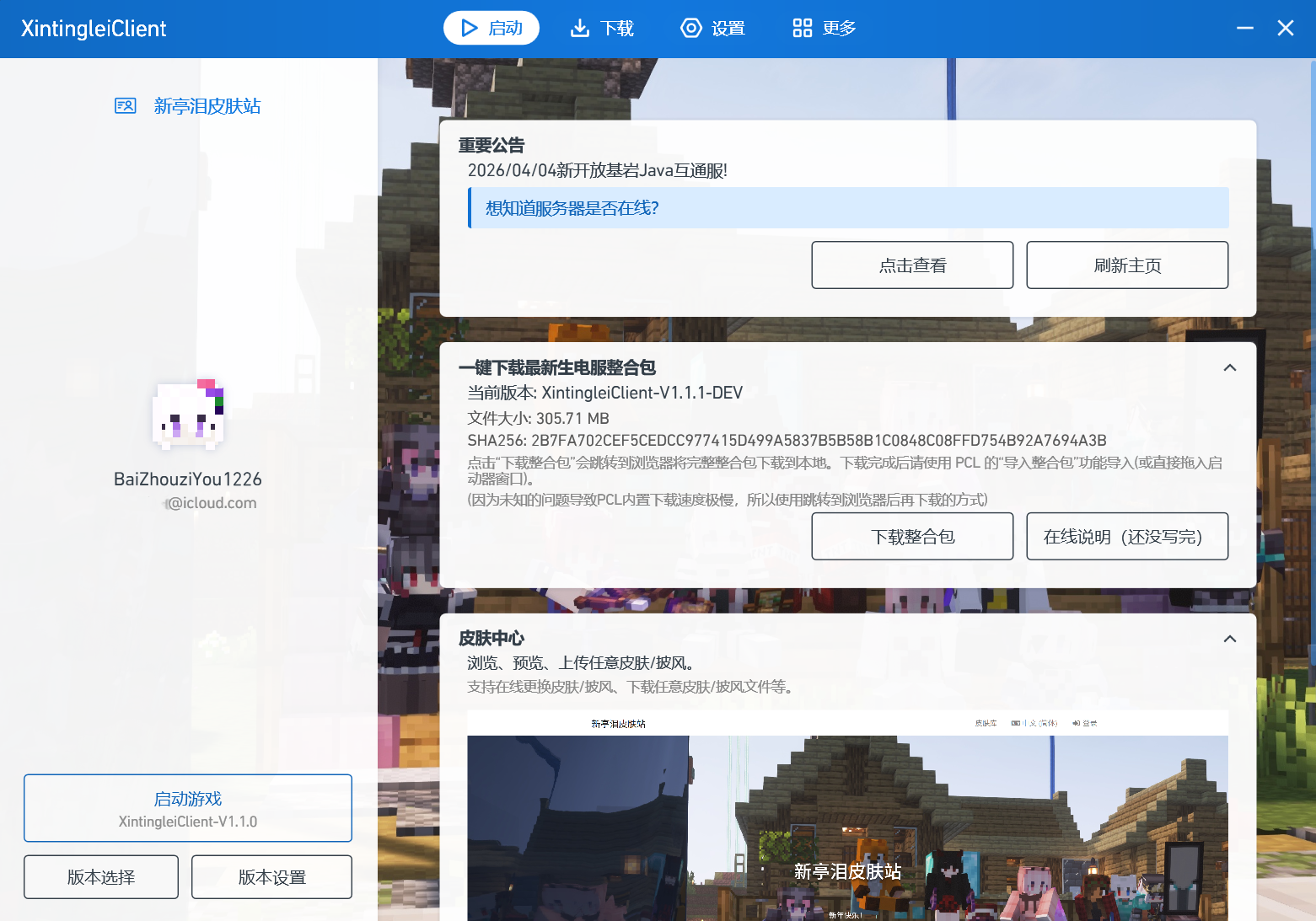Click the 重要公告 heading
The image size is (1316, 921).
491,145
